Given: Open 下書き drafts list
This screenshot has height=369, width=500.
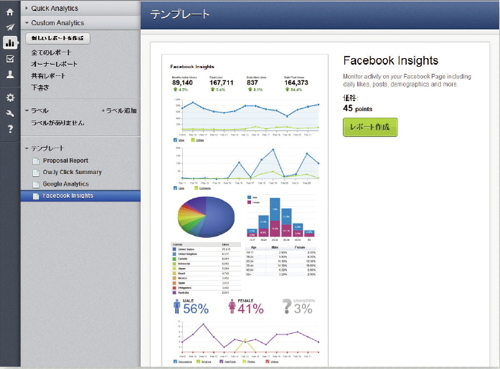Looking at the screenshot, I should (40, 87).
